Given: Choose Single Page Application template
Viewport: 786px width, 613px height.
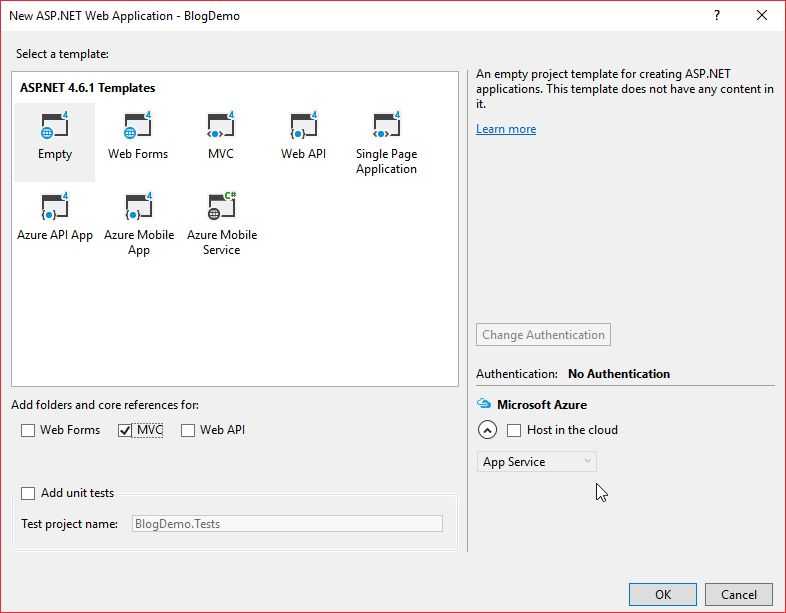Looking at the screenshot, I should click(x=386, y=126).
